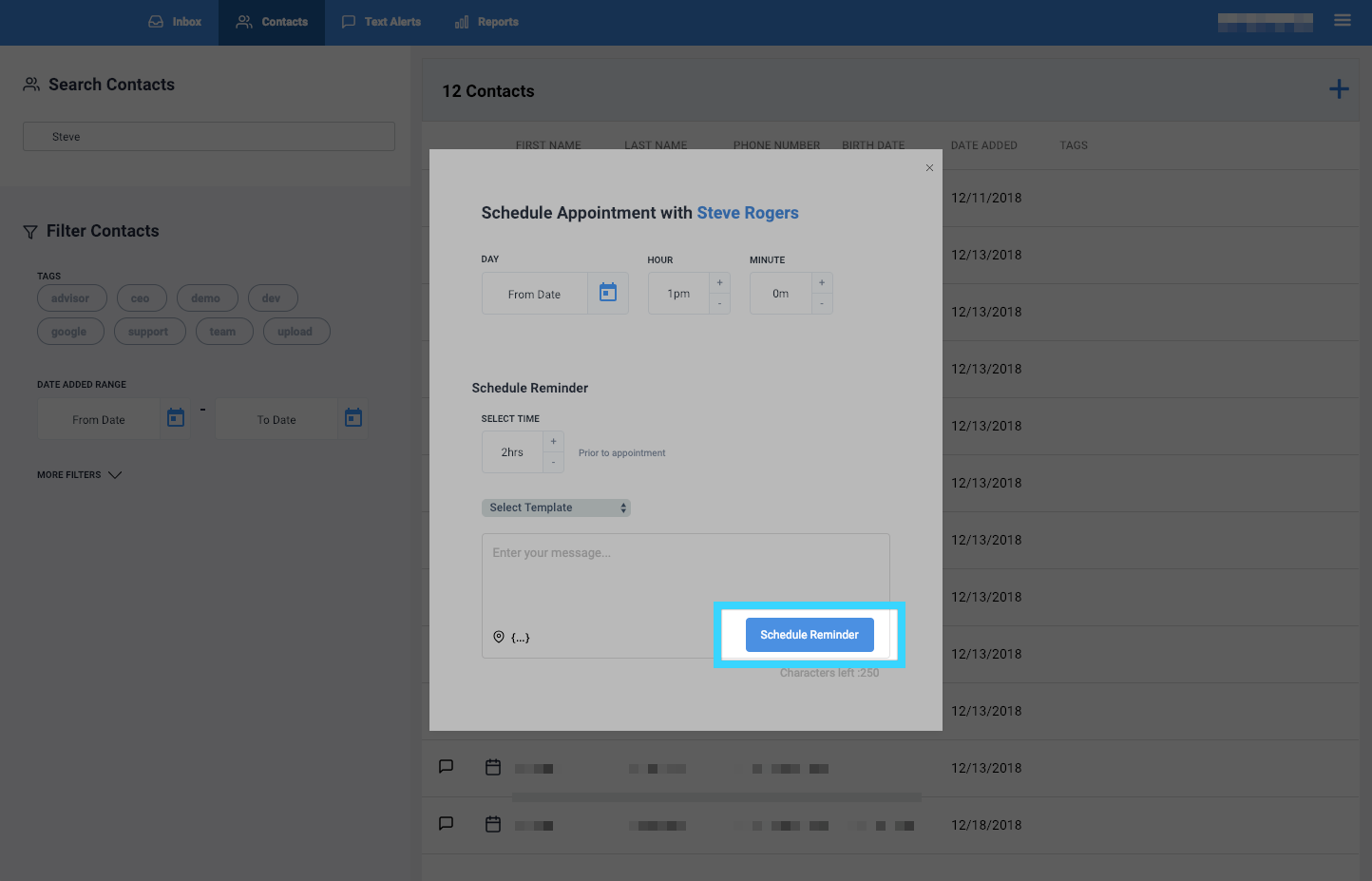Select the google tag filter

point(70,332)
